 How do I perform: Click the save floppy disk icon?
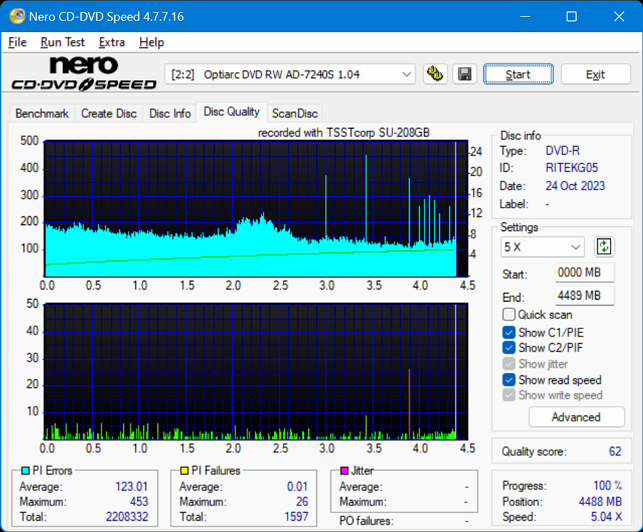click(x=465, y=74)
